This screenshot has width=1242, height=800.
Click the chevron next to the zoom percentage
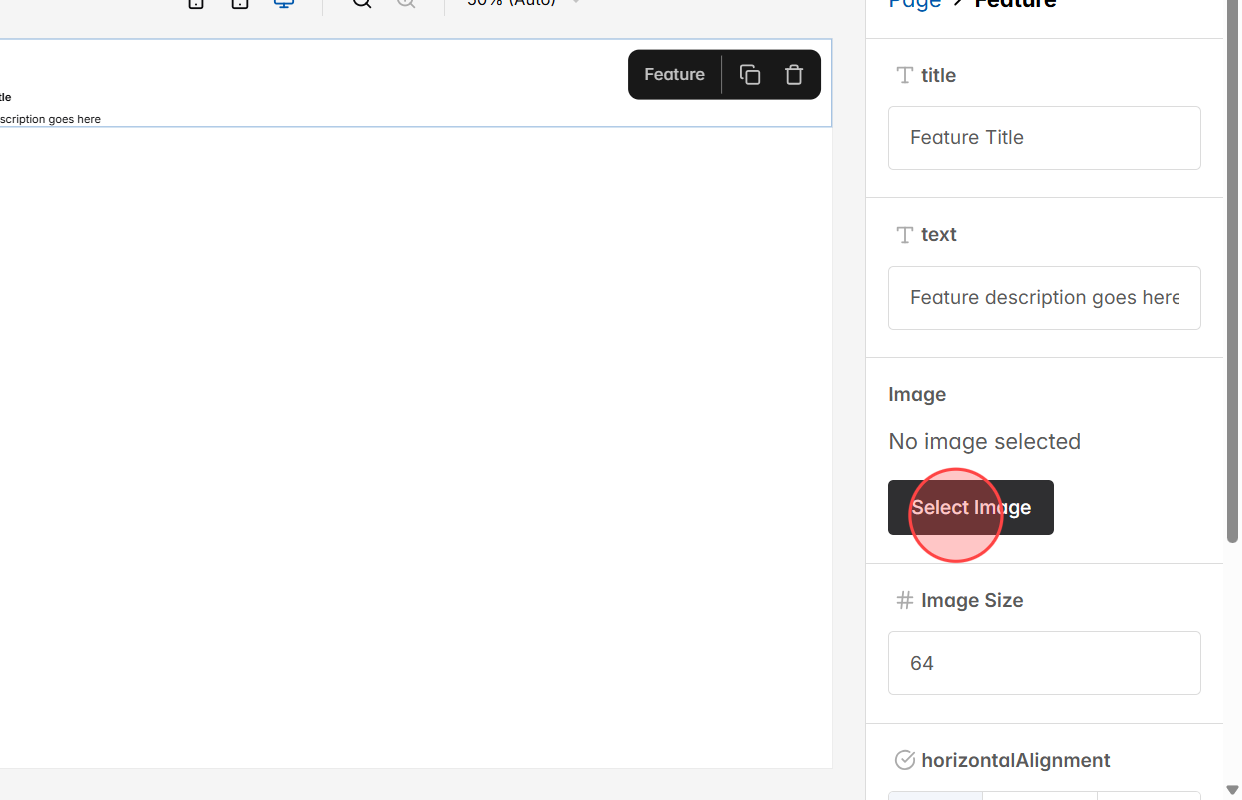point(574,4)
